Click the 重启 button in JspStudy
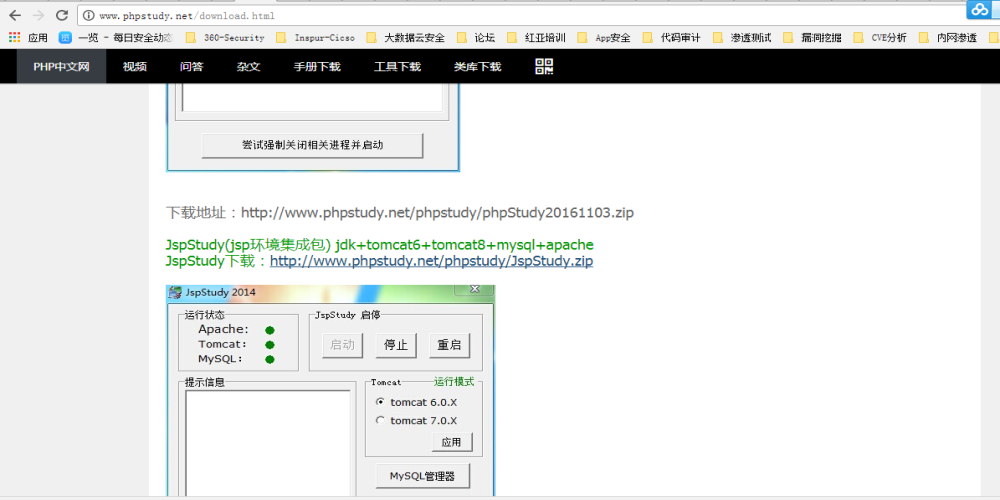The height and width of the screenshot is (500, 1000). (450, 346)
